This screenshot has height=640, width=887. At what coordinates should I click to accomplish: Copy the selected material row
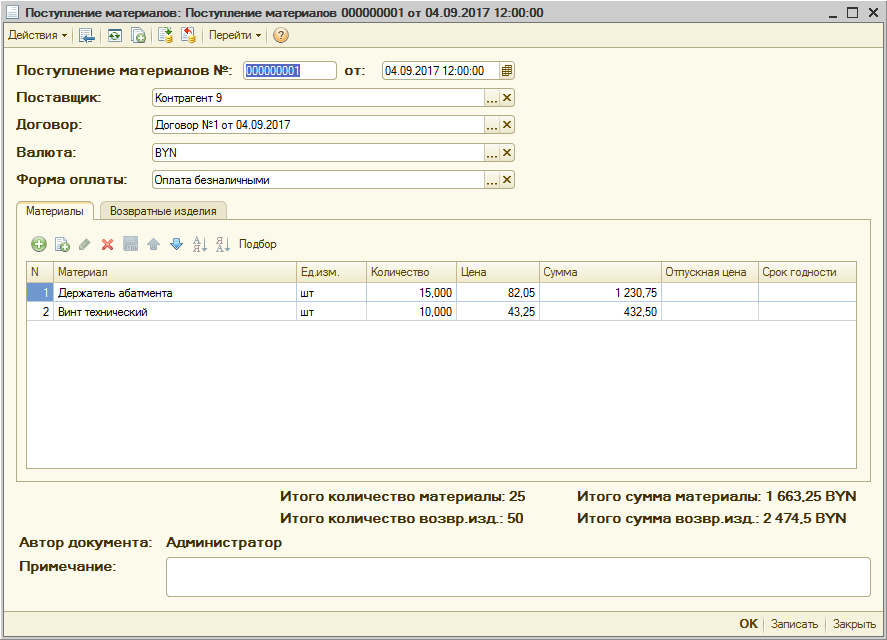pyautogui.click(x=62, y=244)
